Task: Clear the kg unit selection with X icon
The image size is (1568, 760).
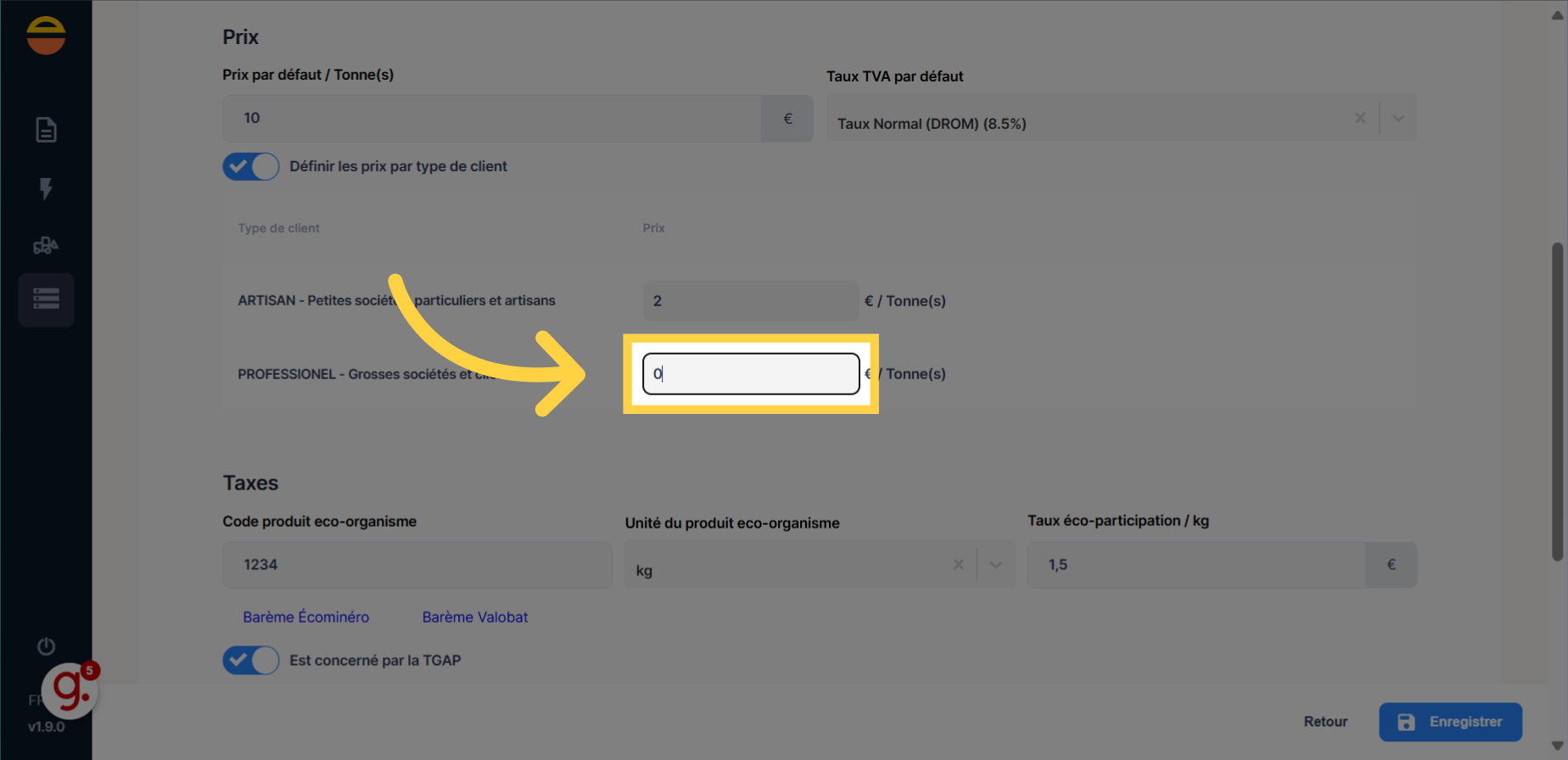Action: coord(959,564)
